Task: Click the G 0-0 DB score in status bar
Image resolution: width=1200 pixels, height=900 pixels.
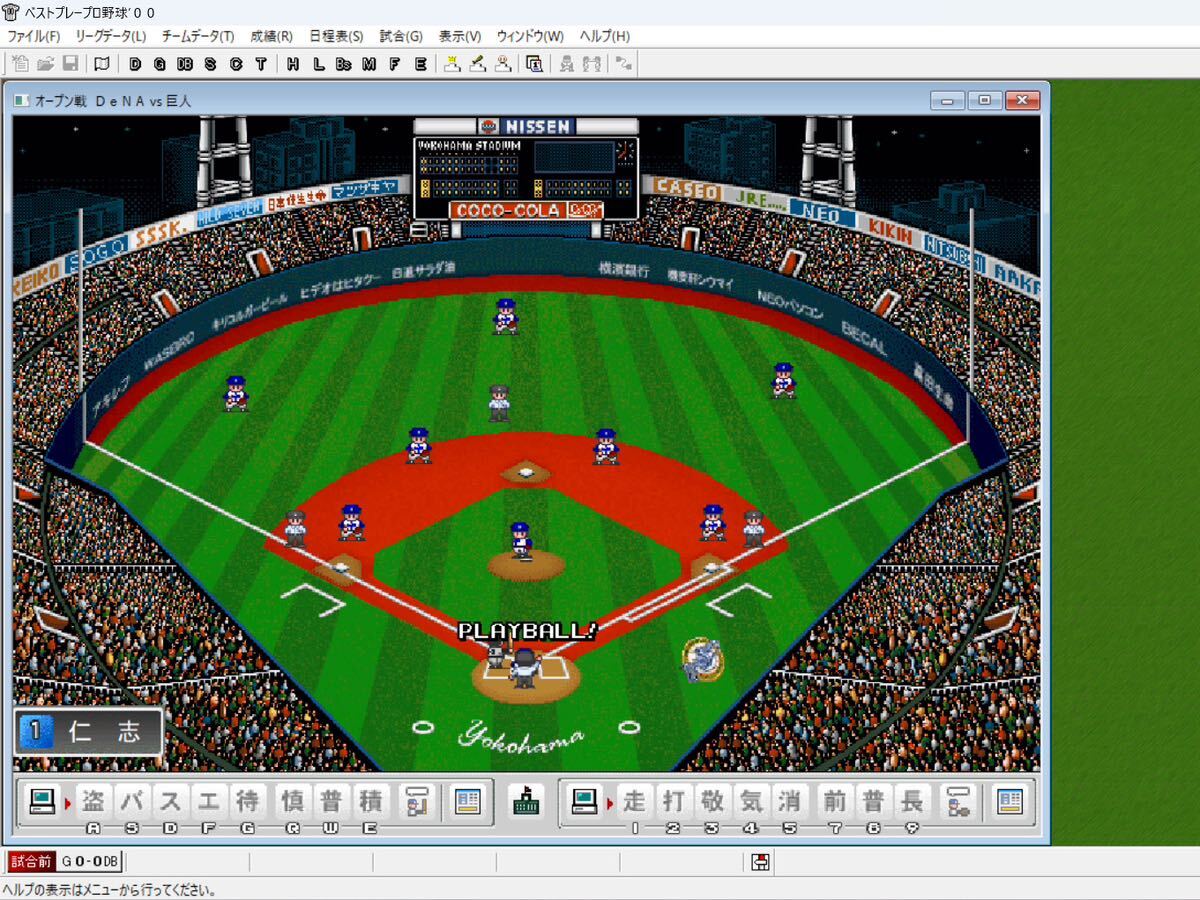Action: pos(90,862)
